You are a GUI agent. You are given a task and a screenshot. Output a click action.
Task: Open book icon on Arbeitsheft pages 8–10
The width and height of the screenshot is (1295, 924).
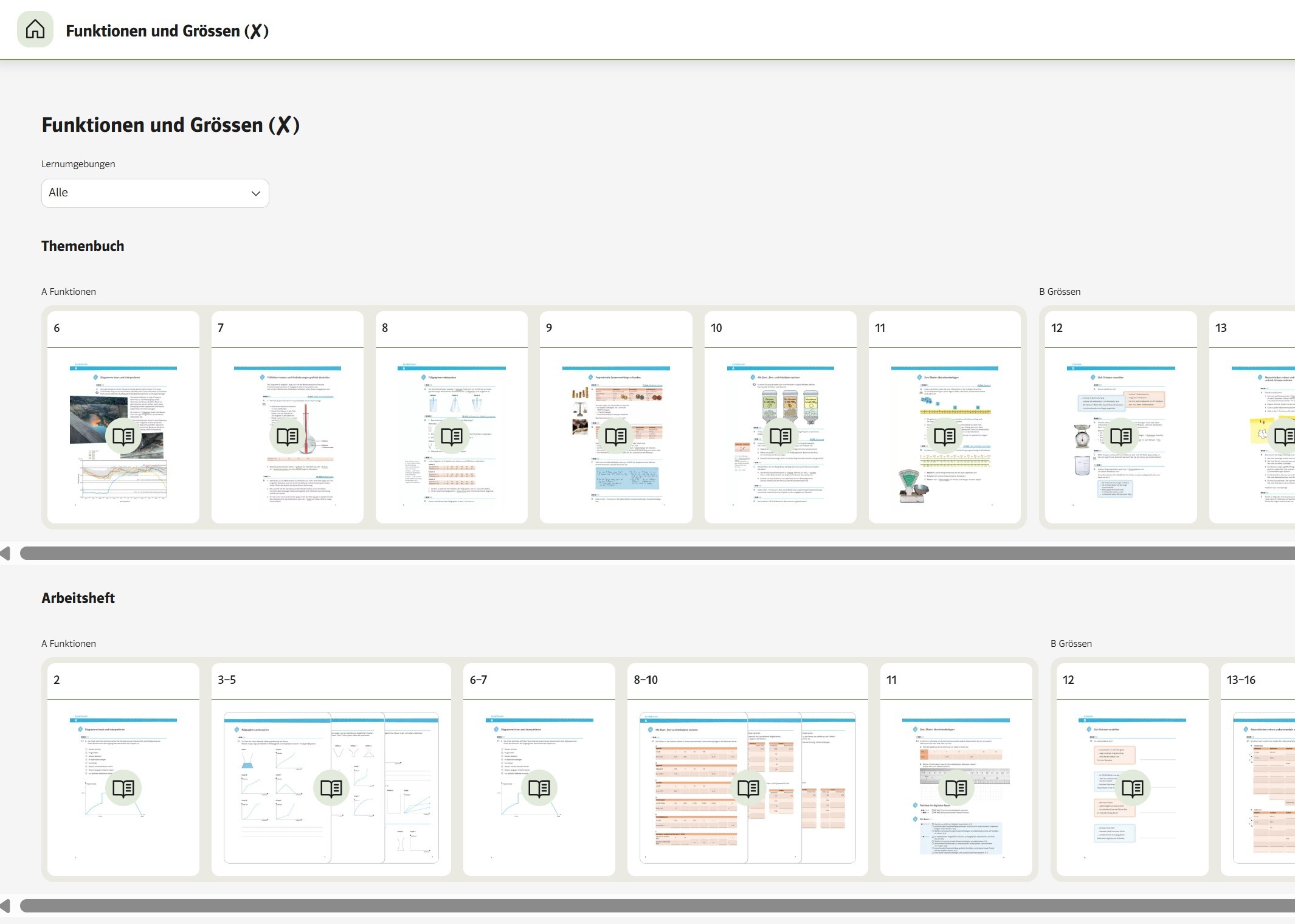[x=748, y=788]
